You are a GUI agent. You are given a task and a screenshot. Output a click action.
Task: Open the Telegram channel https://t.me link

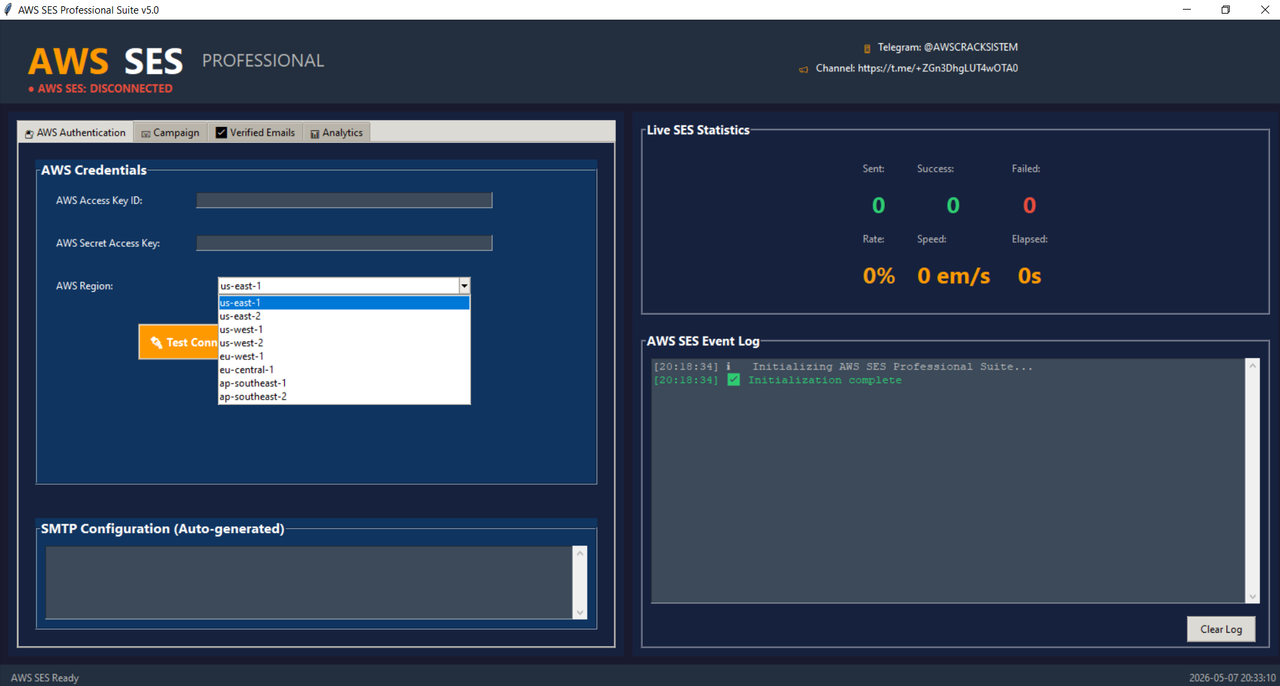pos(938,69)
